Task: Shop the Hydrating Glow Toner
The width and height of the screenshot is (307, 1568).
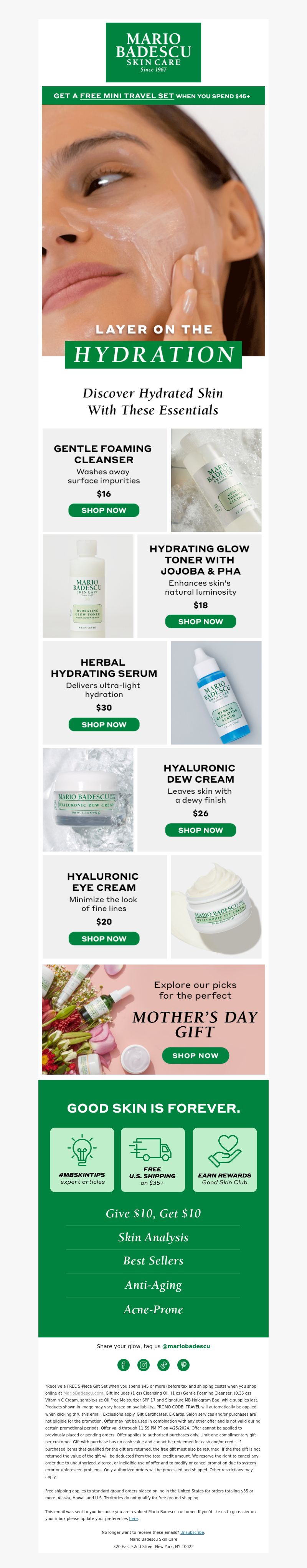Action: coord(200,622)
